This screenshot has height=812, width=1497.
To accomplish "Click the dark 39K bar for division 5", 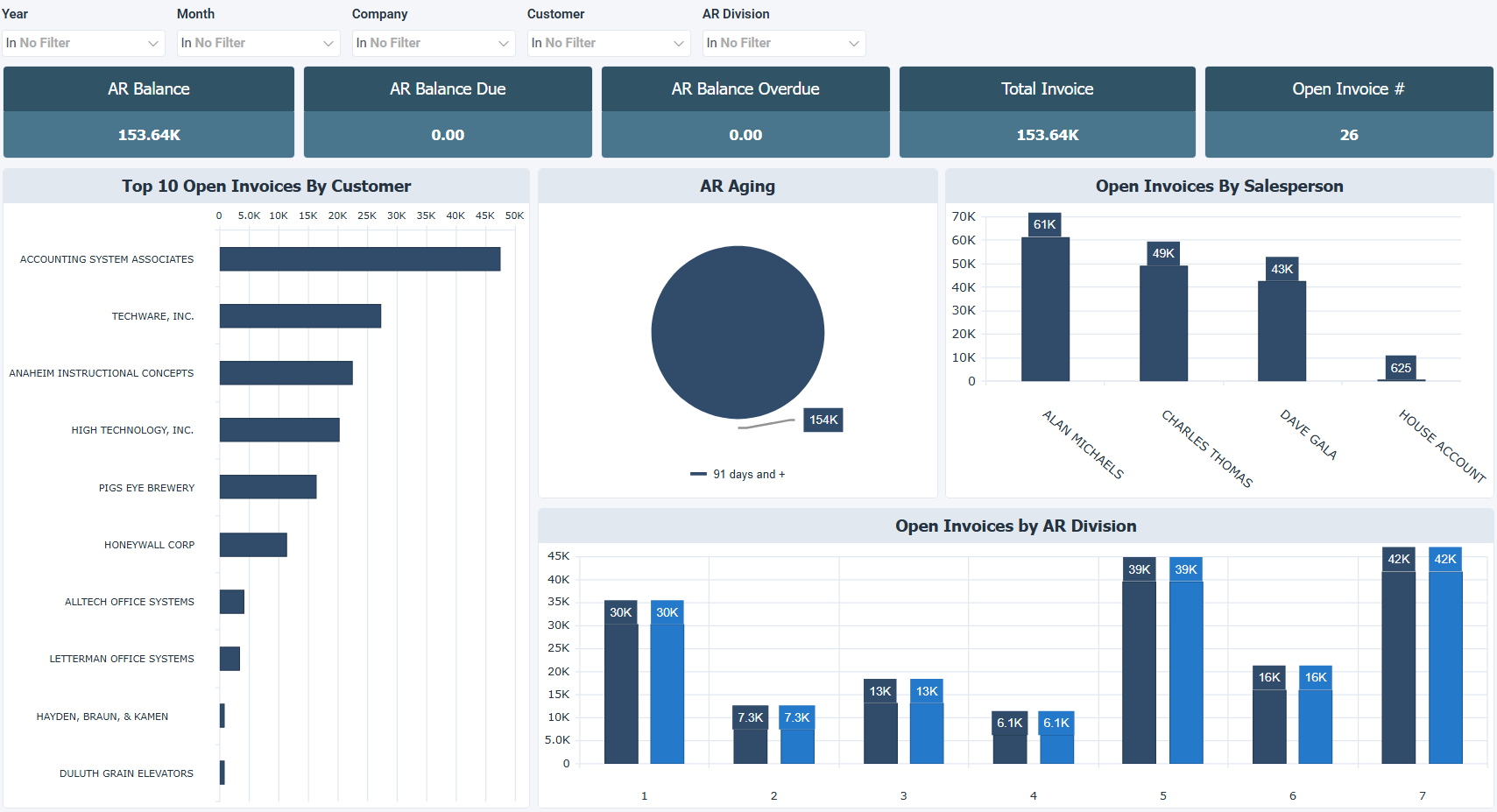I will point(1140,672).
